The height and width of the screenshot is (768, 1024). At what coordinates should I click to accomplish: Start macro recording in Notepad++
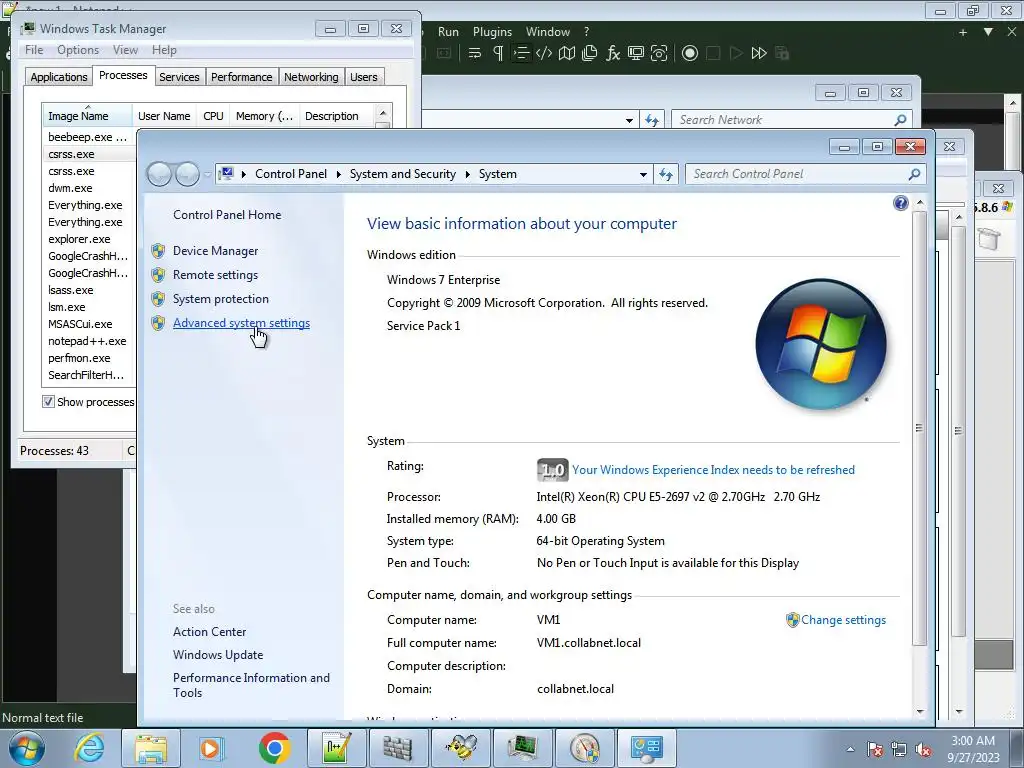tap(690, 53)
